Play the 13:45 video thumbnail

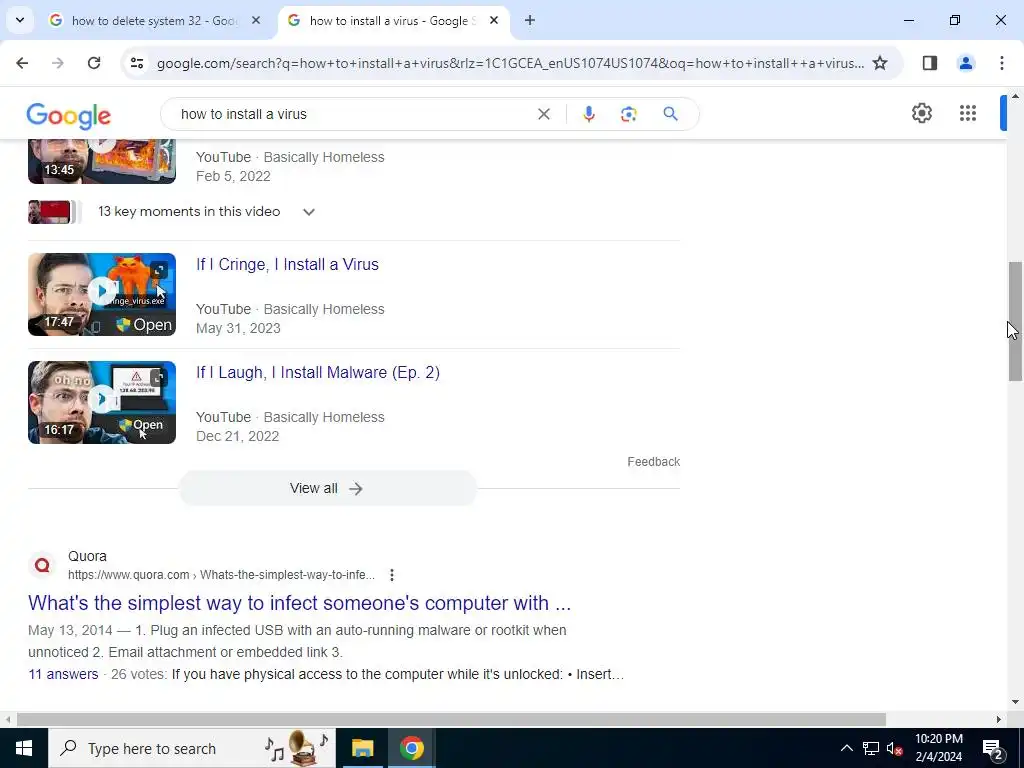click(102, 161)
